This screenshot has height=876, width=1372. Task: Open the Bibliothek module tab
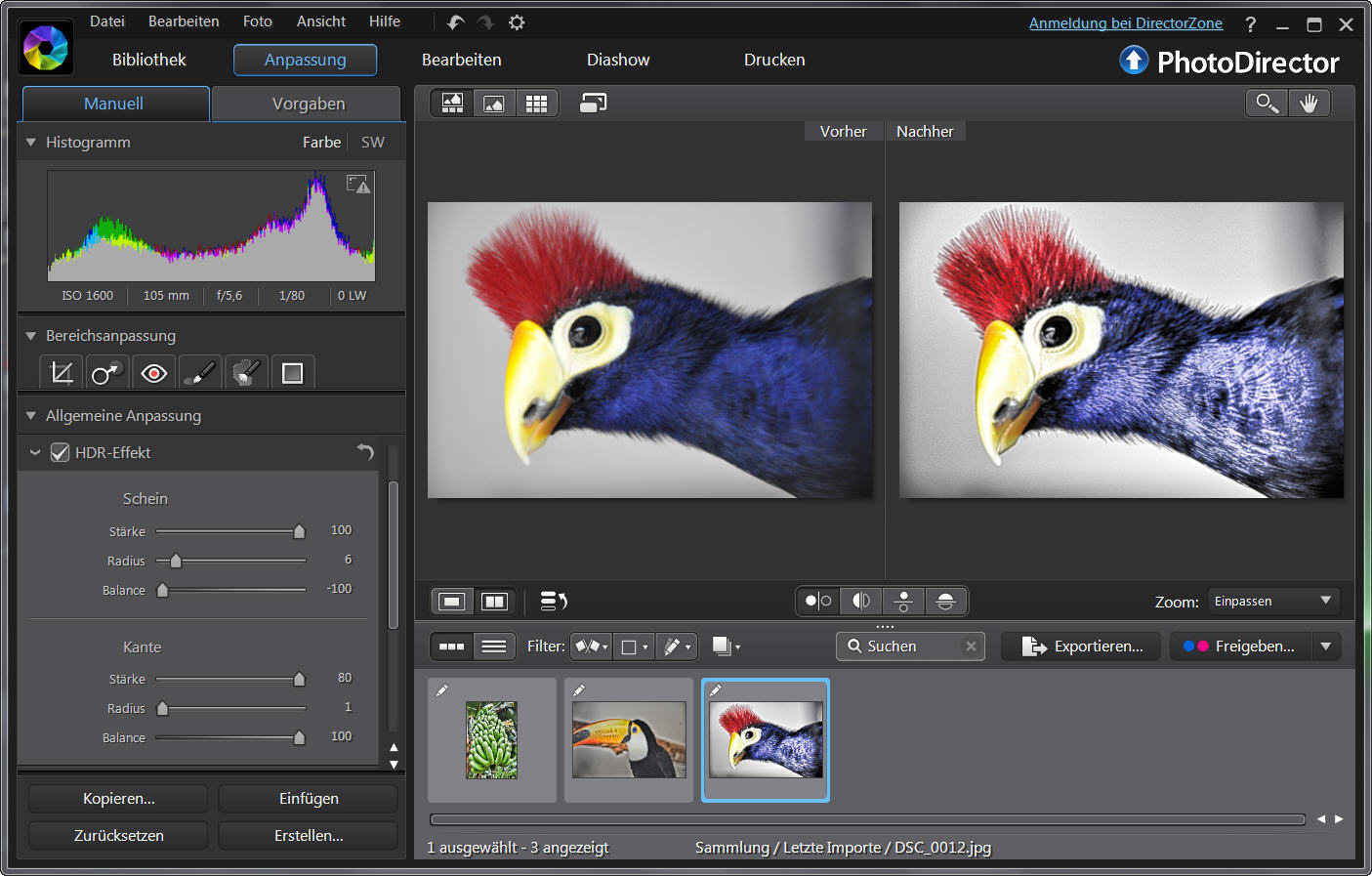[x=148, y=60]
